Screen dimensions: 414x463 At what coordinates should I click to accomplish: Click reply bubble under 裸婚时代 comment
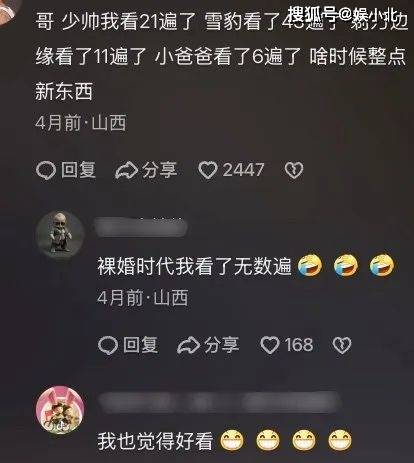(108, 345)
